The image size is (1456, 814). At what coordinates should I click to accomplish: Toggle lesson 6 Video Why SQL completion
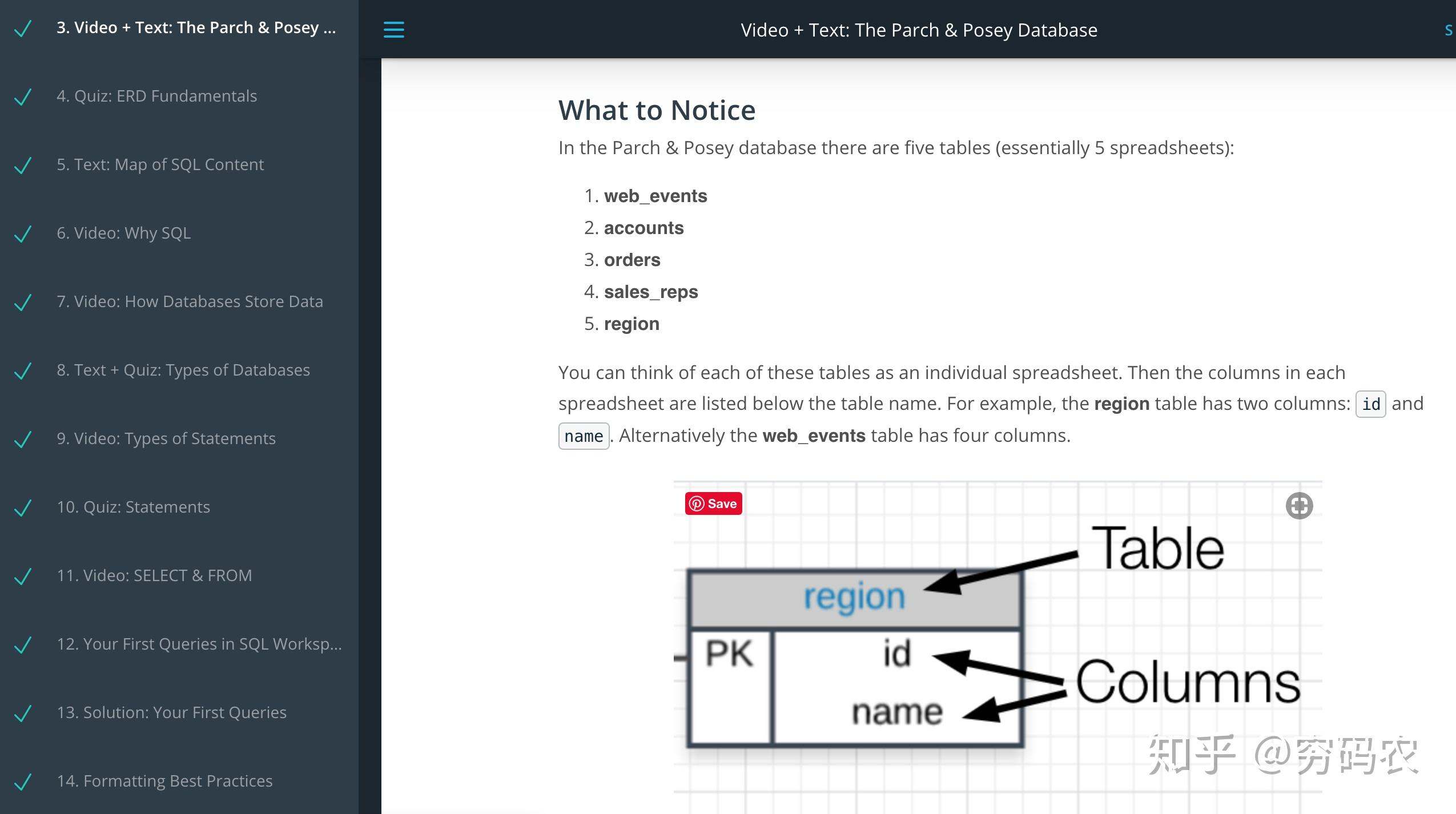26,232
